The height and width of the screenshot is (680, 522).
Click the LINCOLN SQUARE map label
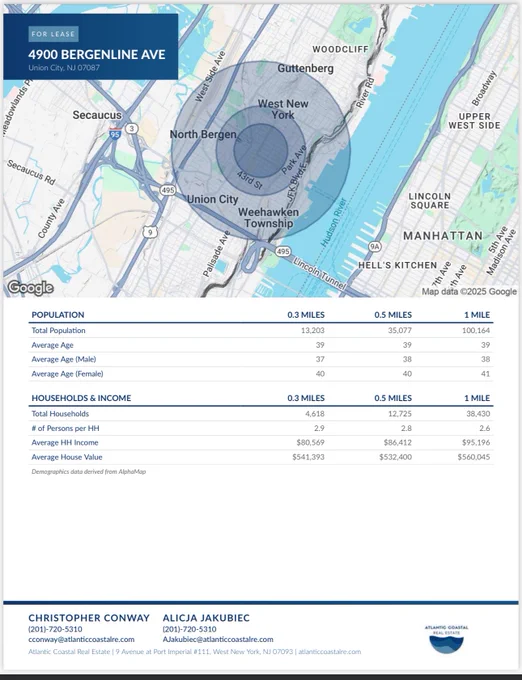tap(430, 201)
